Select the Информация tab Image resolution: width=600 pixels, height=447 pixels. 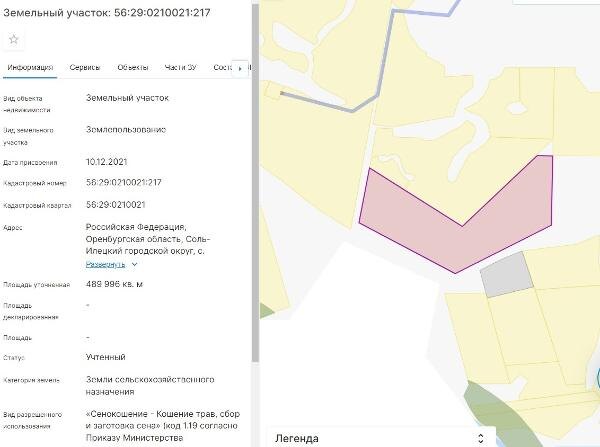pos(30,67)
